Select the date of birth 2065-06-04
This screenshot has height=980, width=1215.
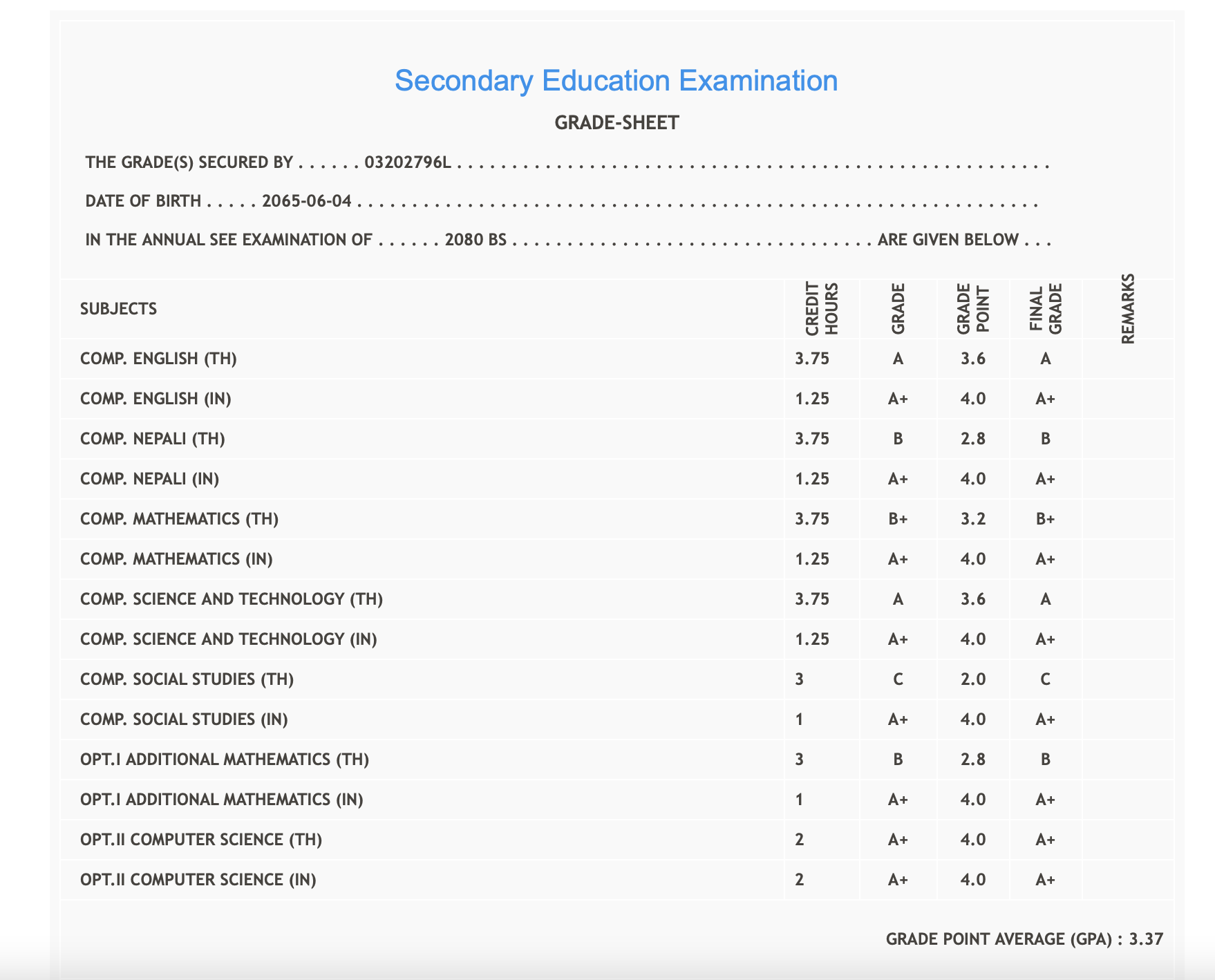[307, 201]
